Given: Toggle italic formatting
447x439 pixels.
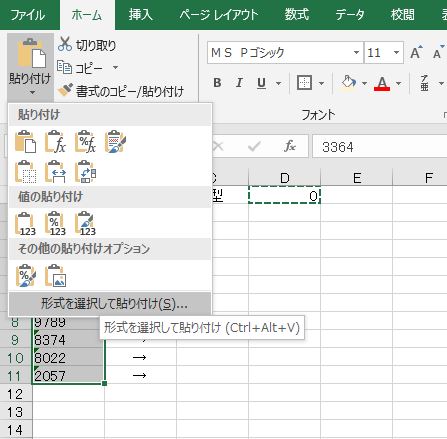Looking at the screenshot, I should click(x=239, y=83).
